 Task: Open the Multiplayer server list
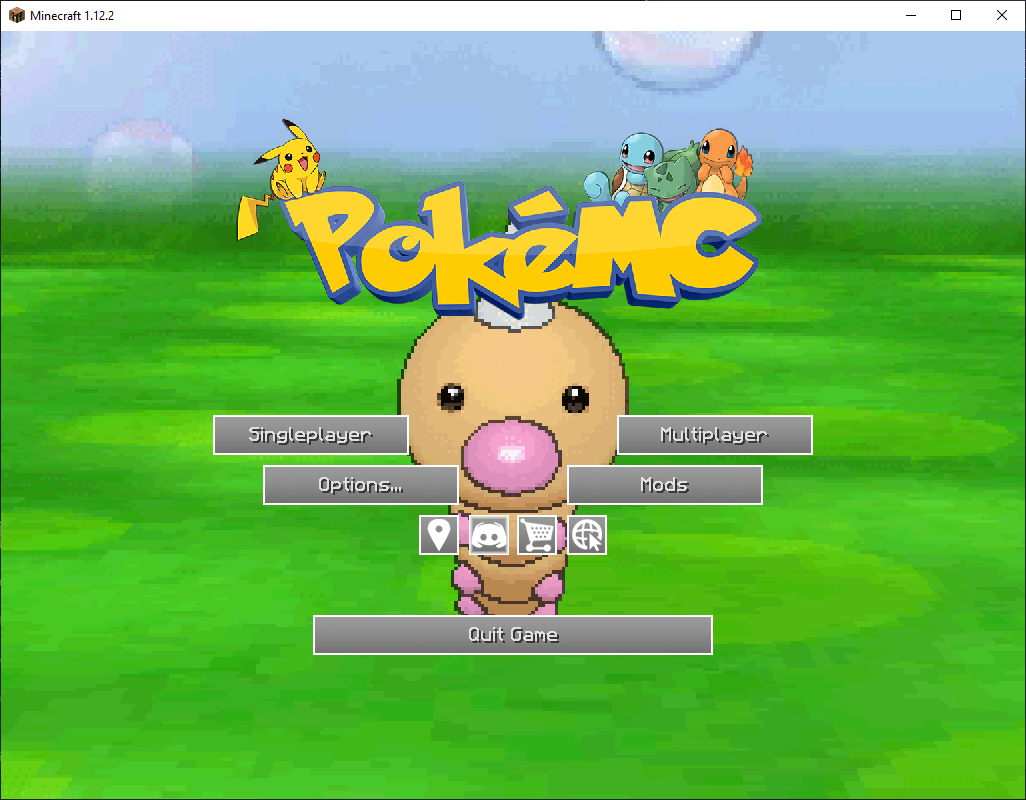click(715, 435)
